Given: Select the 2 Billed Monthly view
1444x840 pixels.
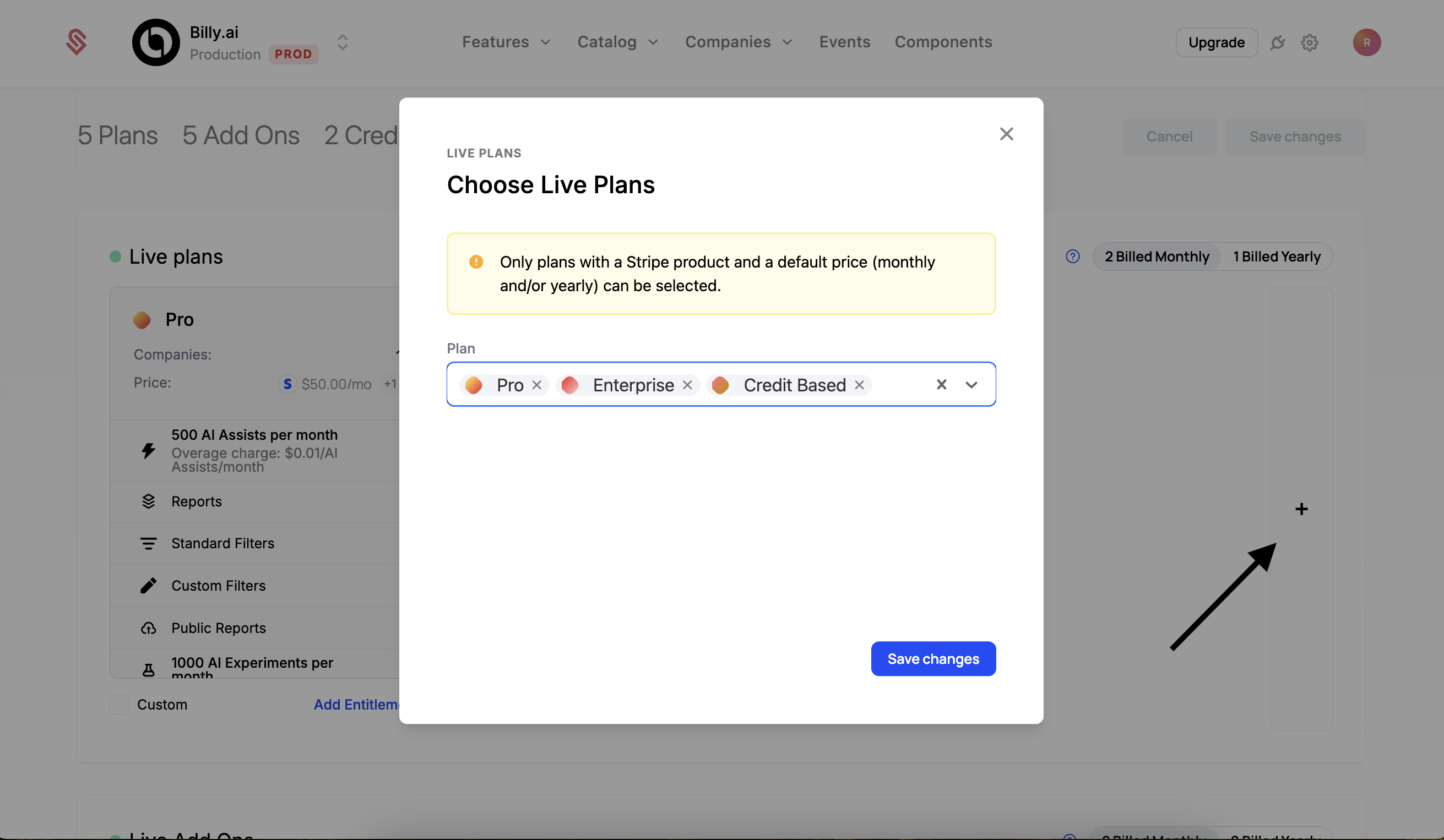Looking at the screenshot, I should (1156, 256).
